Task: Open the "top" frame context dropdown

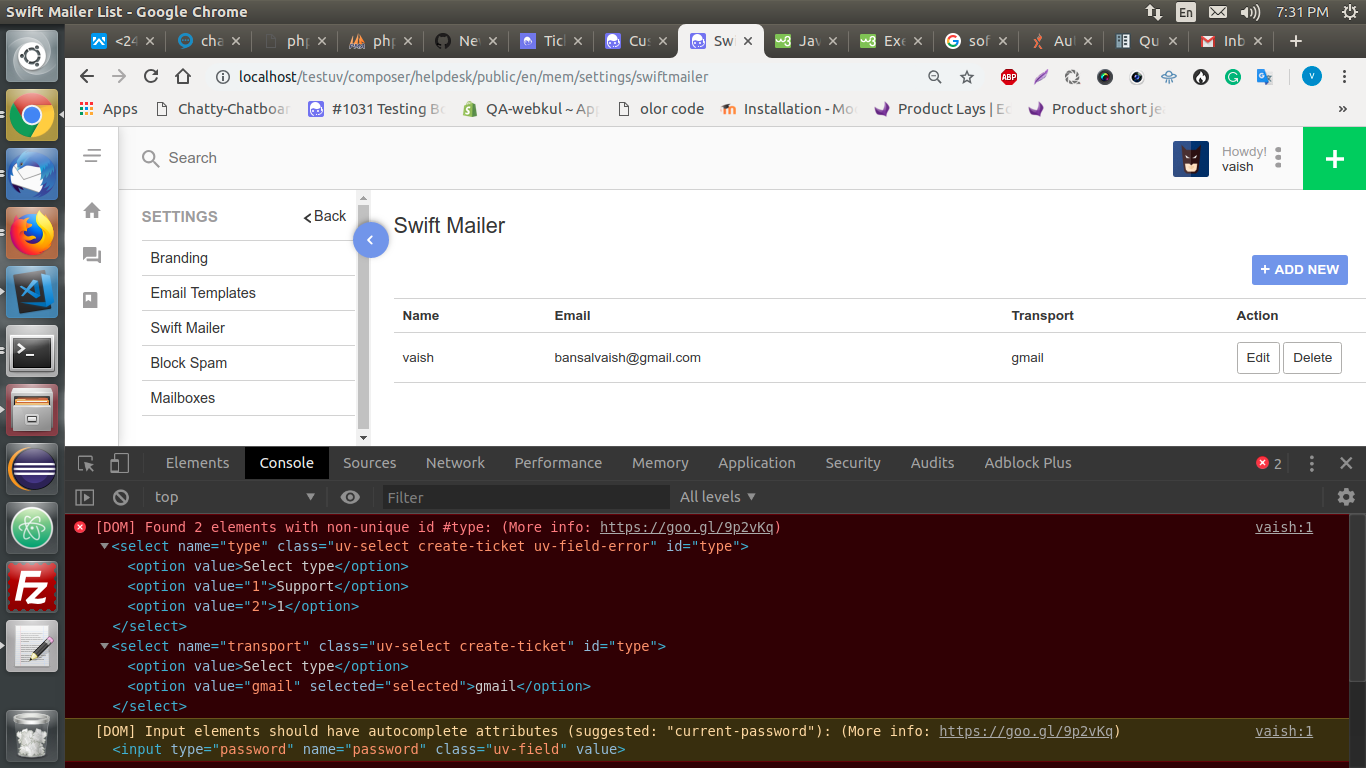Action: pyautogui.click(x=235, y=497)
